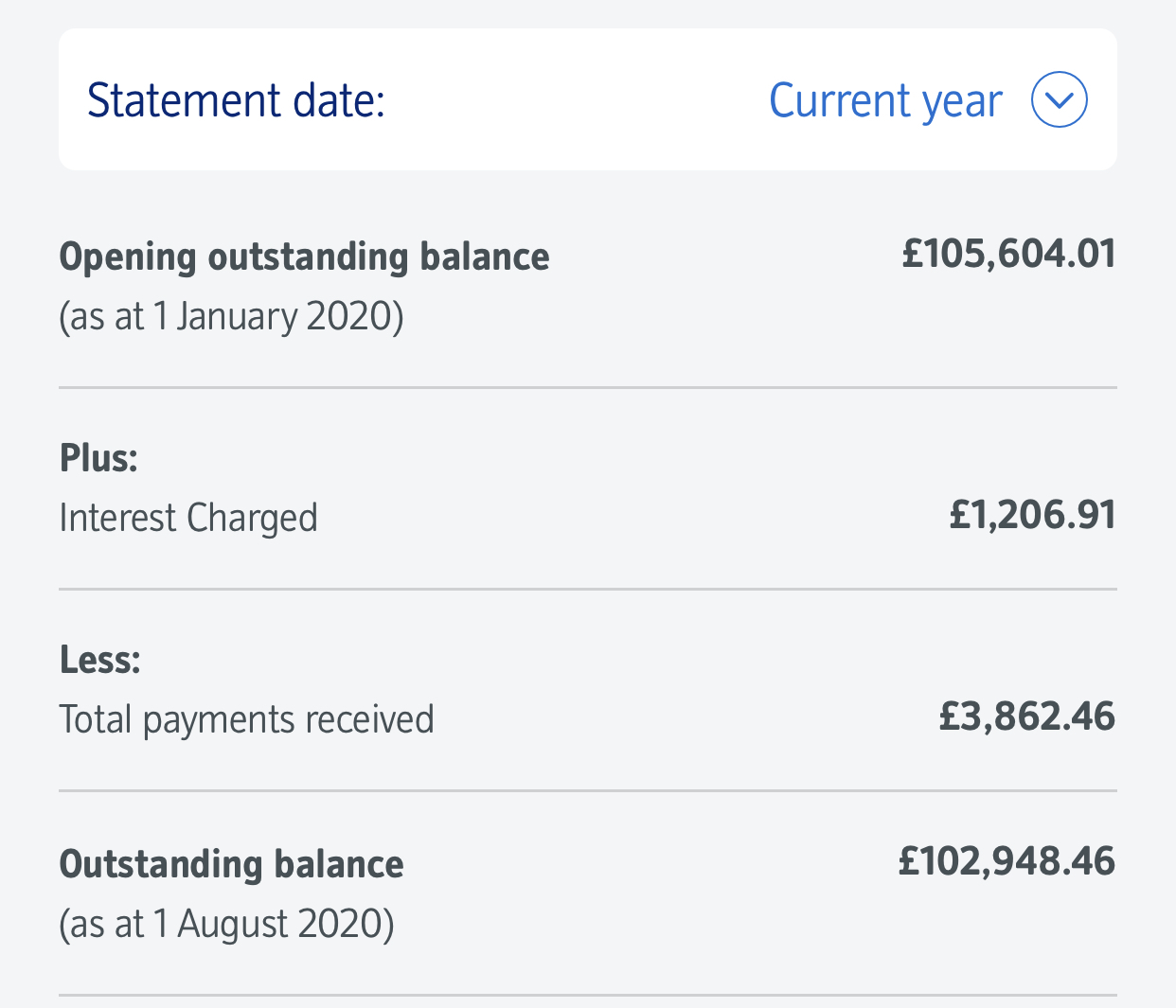Click the 1 January 2020 date text
This screenshot has width=1176, height=1008.
click(x=231, y=316)
